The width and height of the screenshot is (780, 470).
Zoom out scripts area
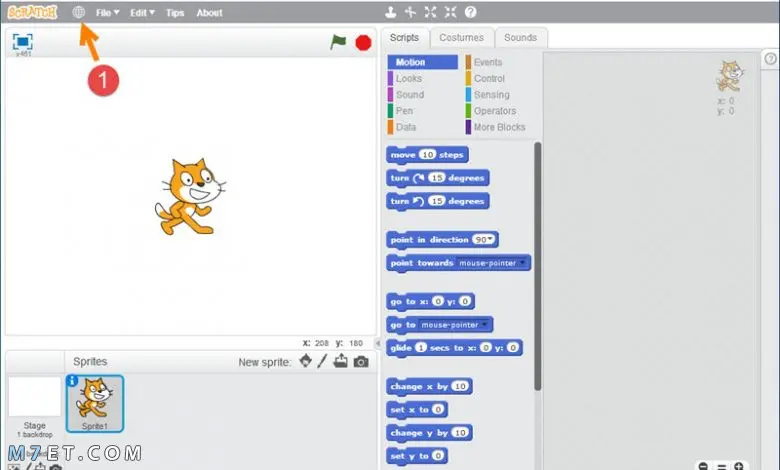703,467
